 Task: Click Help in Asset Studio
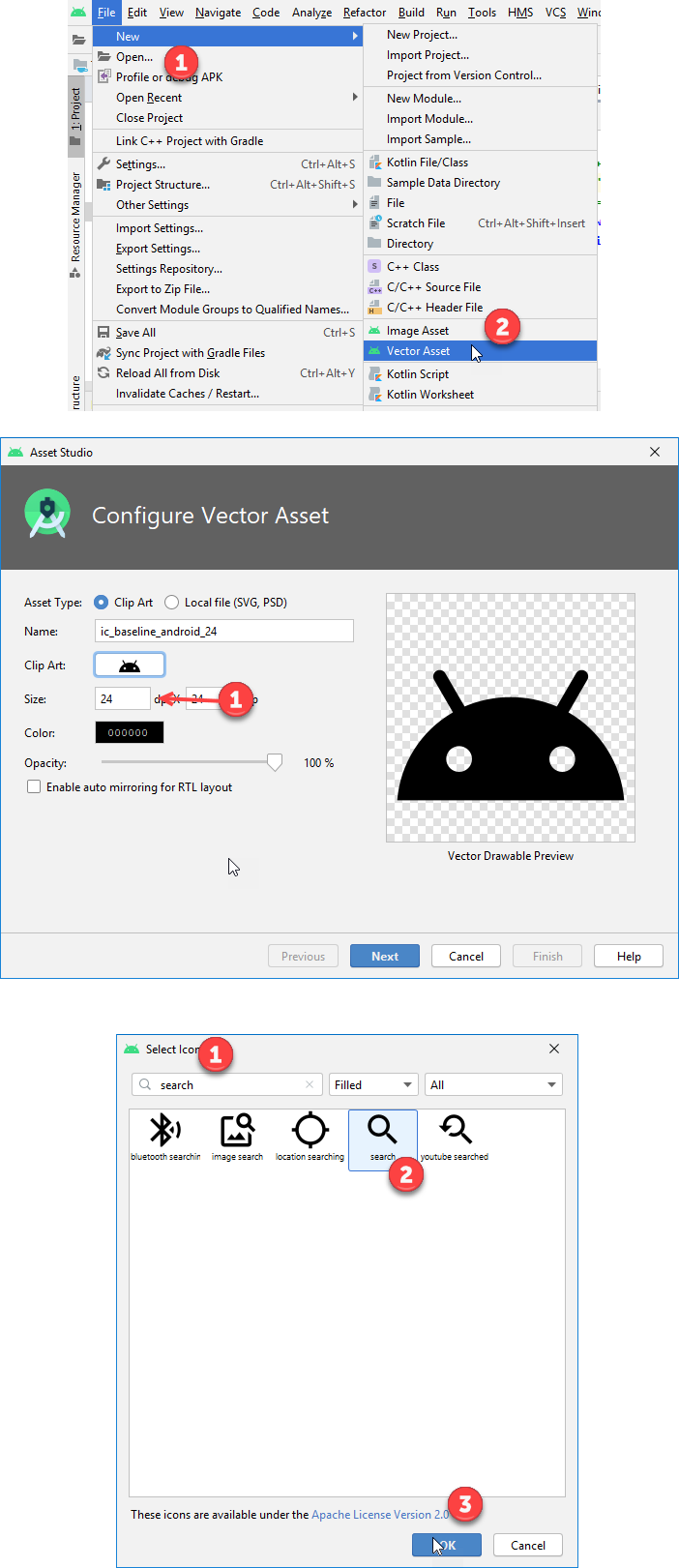(629, 956)
